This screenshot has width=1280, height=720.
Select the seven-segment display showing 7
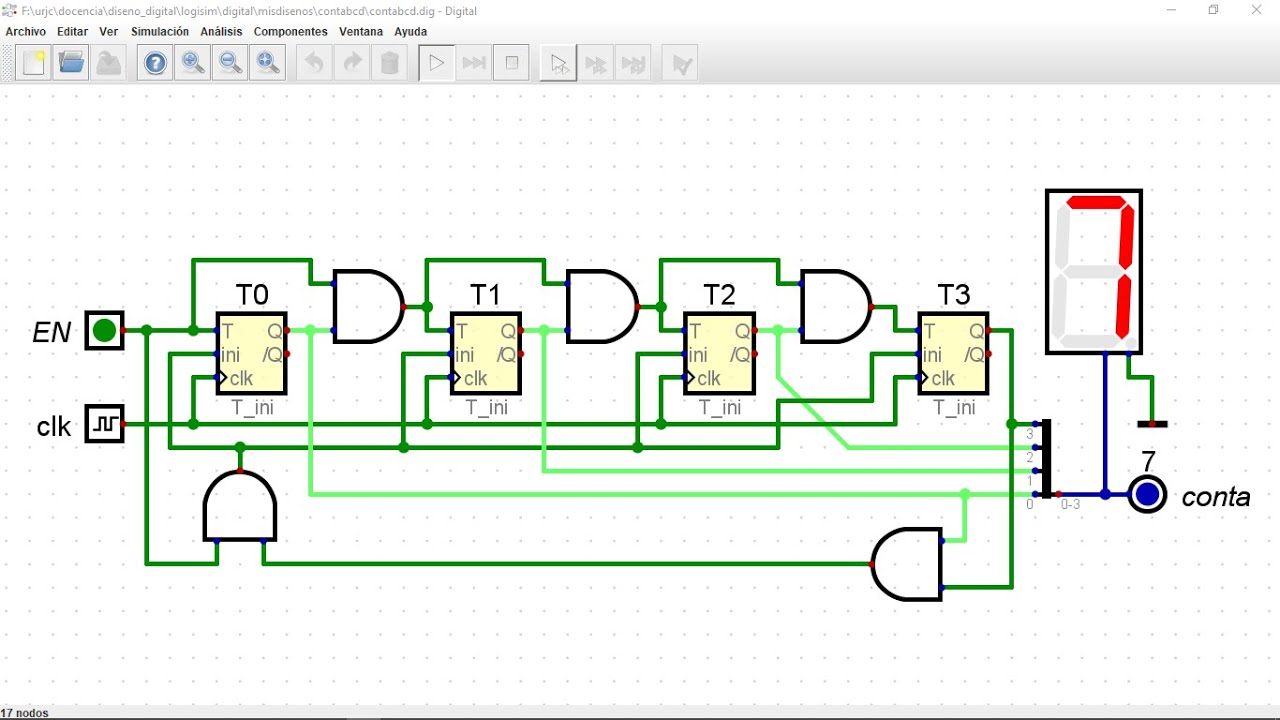point(1094,272)
